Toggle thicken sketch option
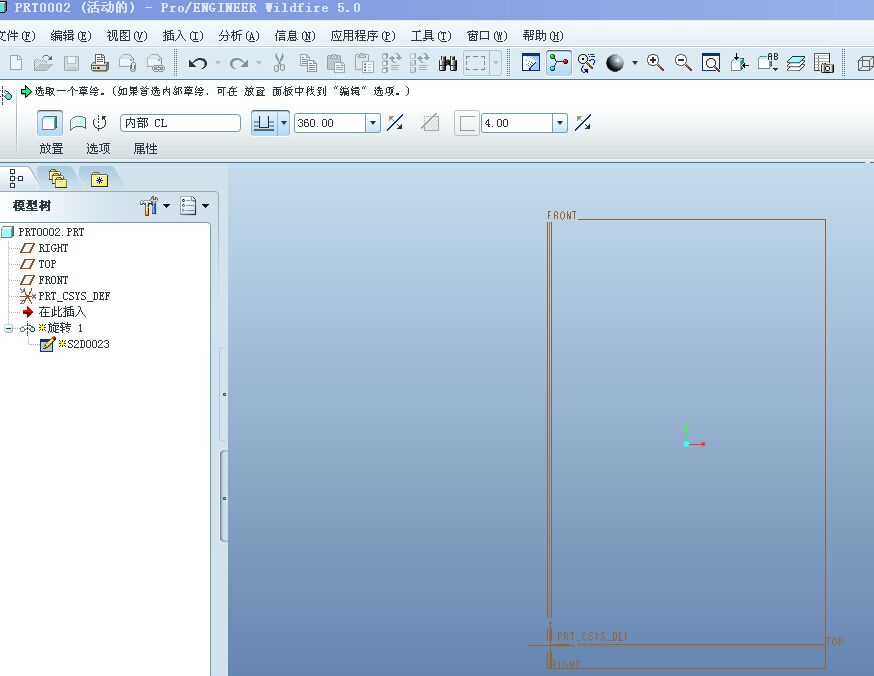 click(467, 123)
